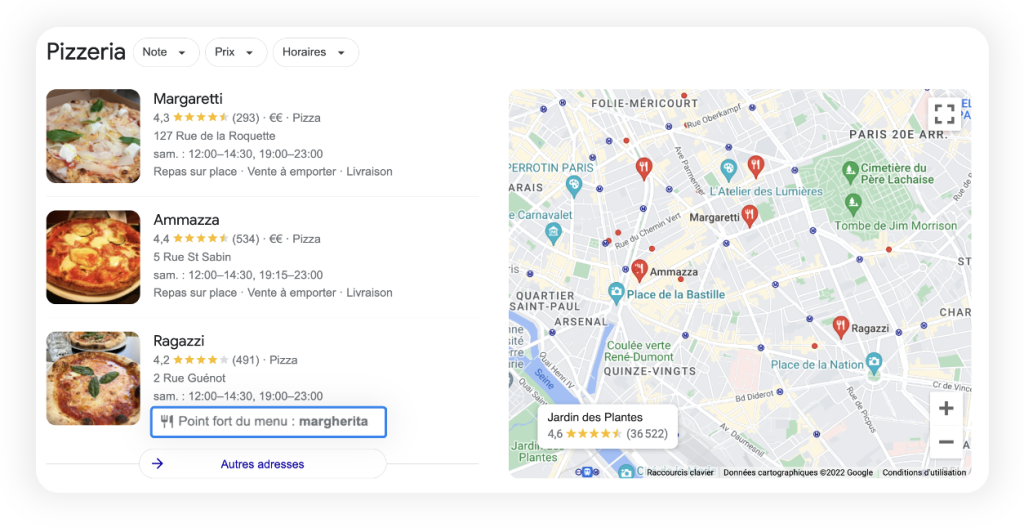1024x528 pixels.
Task: Click the fork-and-knife icon in menu highlight
Action: (x=167, y=421)
